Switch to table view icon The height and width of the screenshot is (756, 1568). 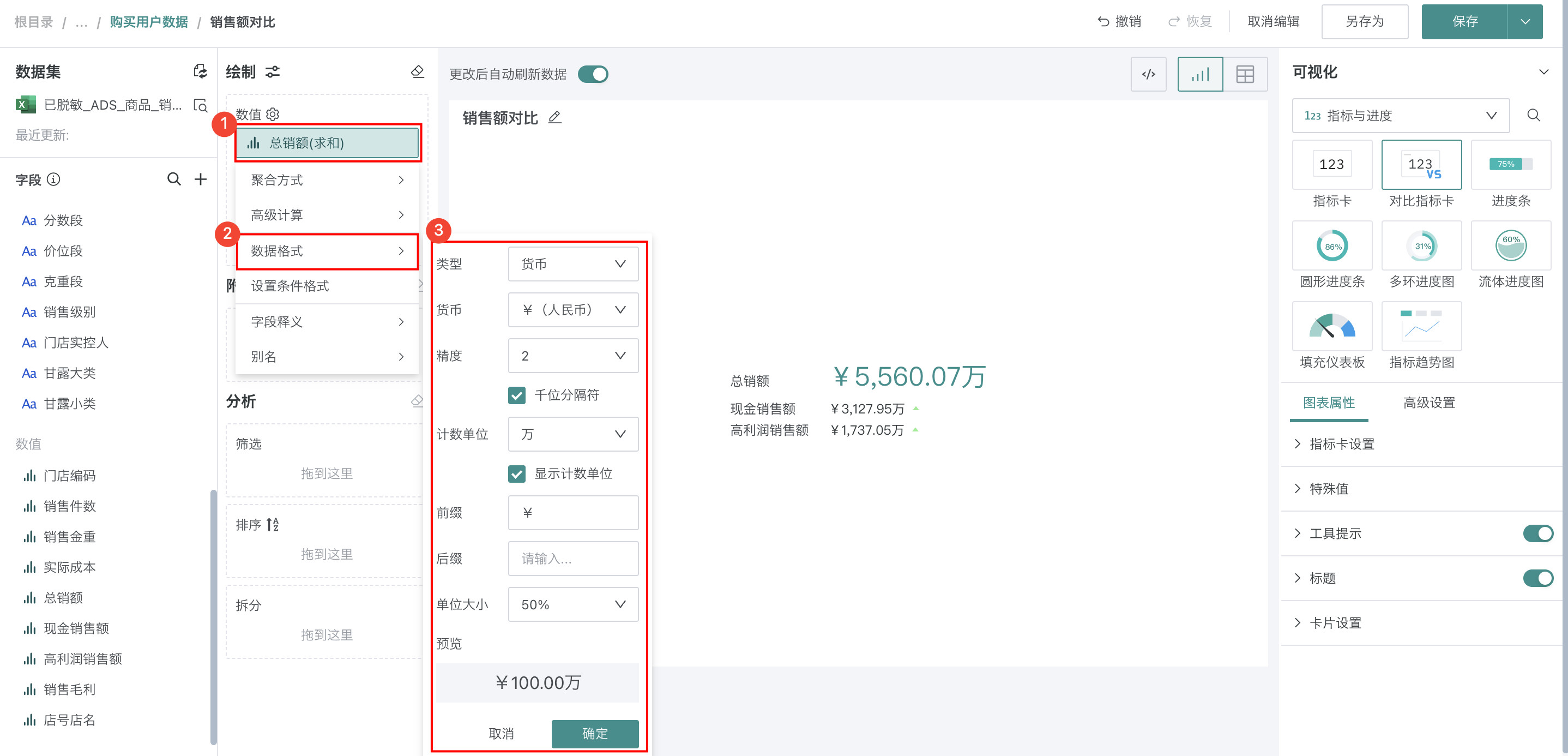1245,74
